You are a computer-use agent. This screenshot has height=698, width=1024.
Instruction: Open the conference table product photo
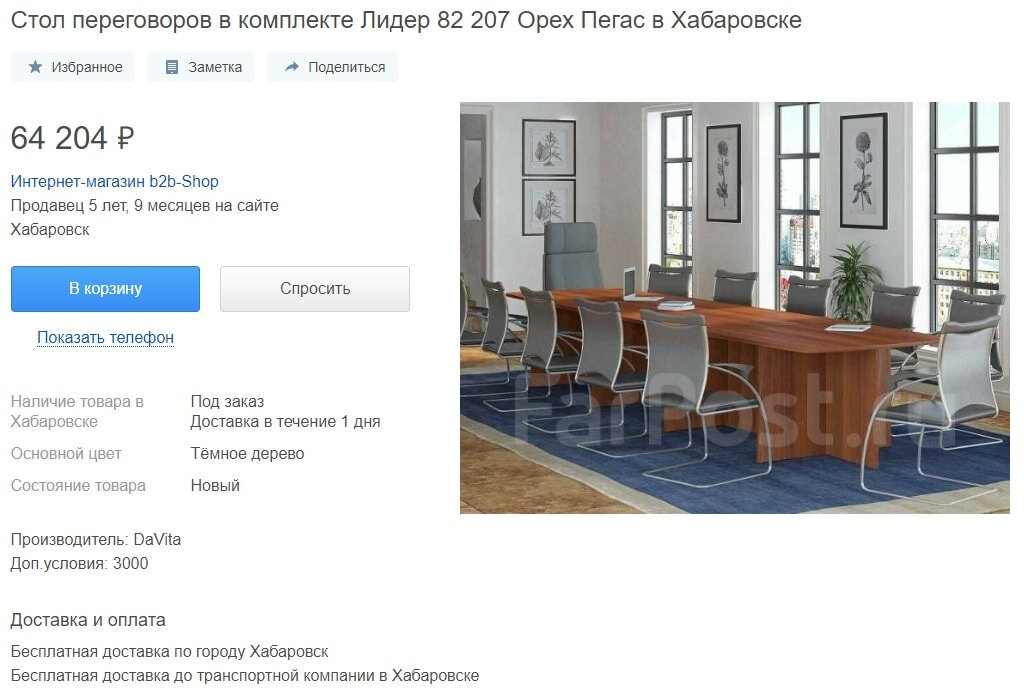coord(735,308)
